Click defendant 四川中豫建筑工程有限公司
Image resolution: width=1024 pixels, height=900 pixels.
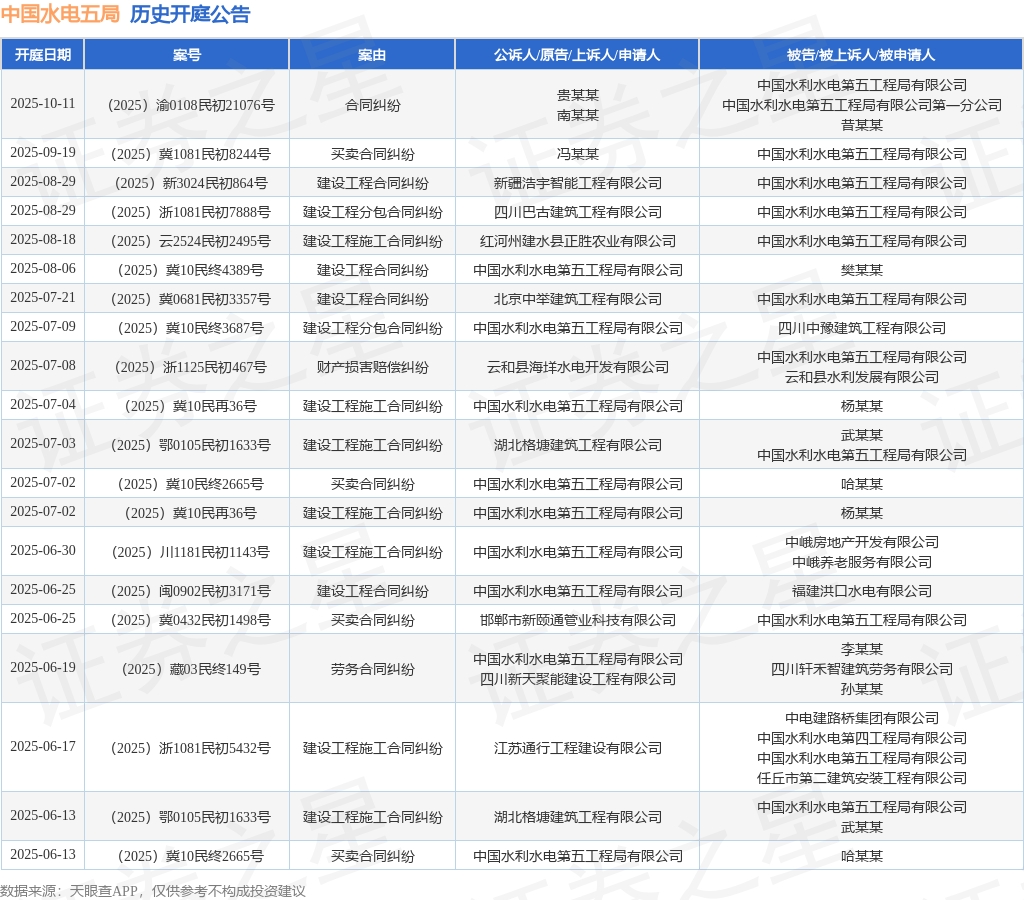862,328
